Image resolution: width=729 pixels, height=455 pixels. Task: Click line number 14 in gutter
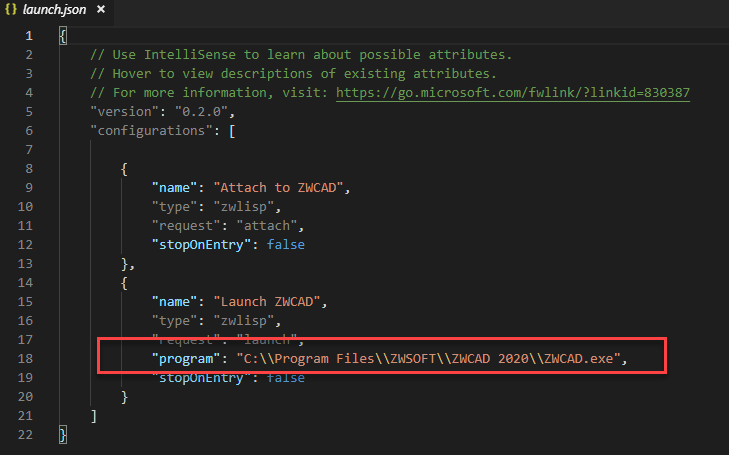coord(25,283)
